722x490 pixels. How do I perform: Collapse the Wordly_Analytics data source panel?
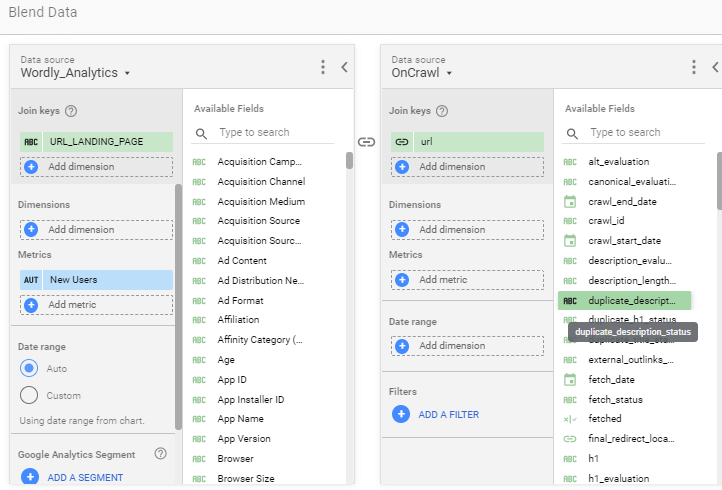pyautogui.click(x=344, y=67)
